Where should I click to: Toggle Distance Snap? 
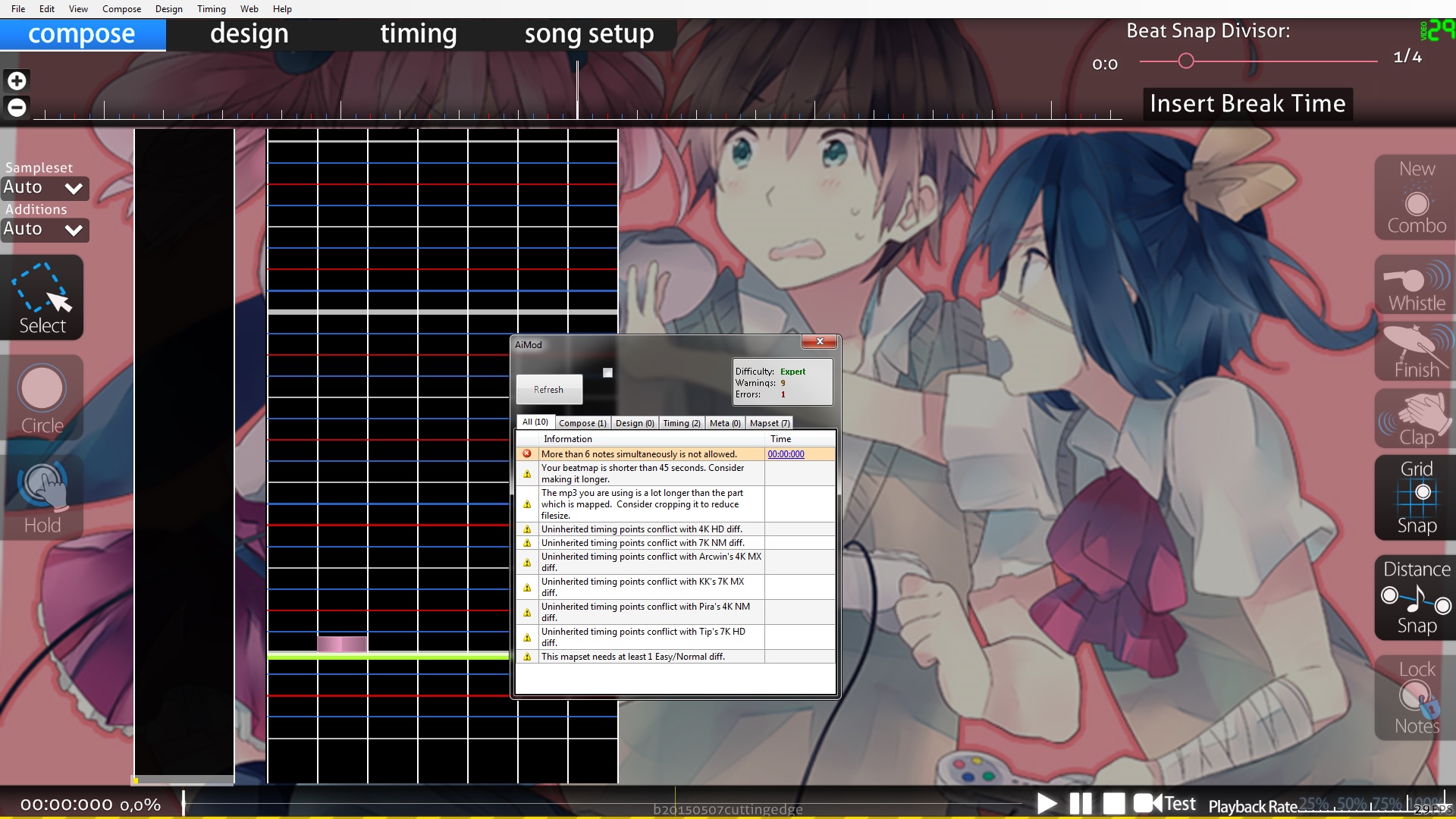1416,598
